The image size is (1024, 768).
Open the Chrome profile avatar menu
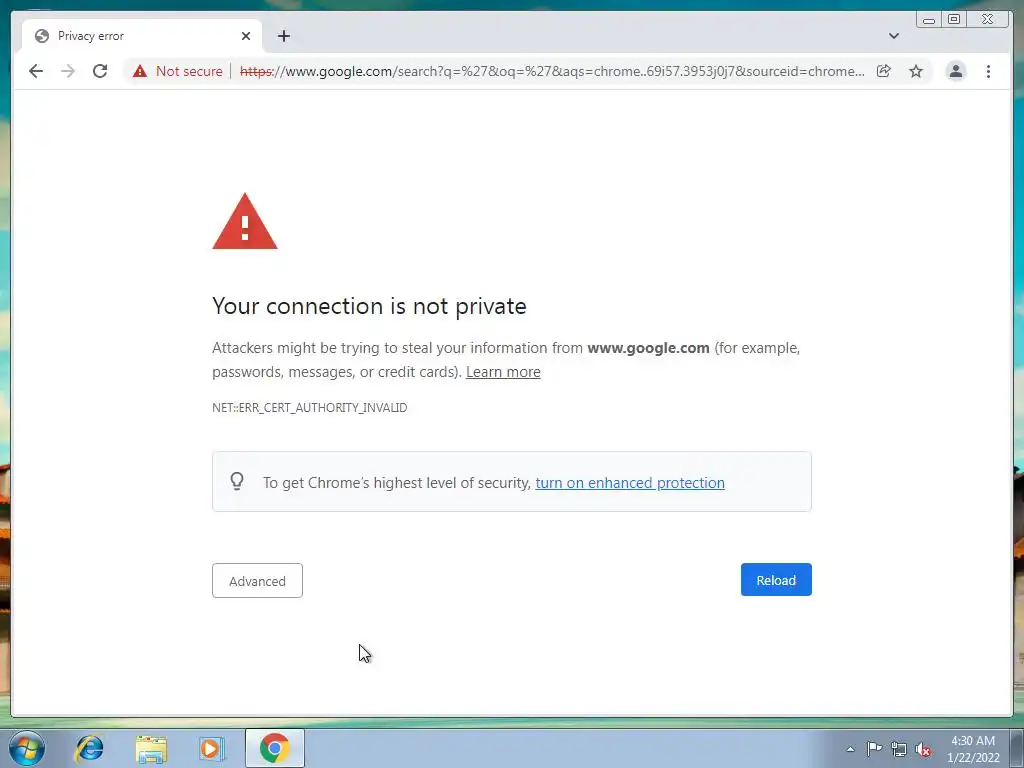tap(955, 71)
